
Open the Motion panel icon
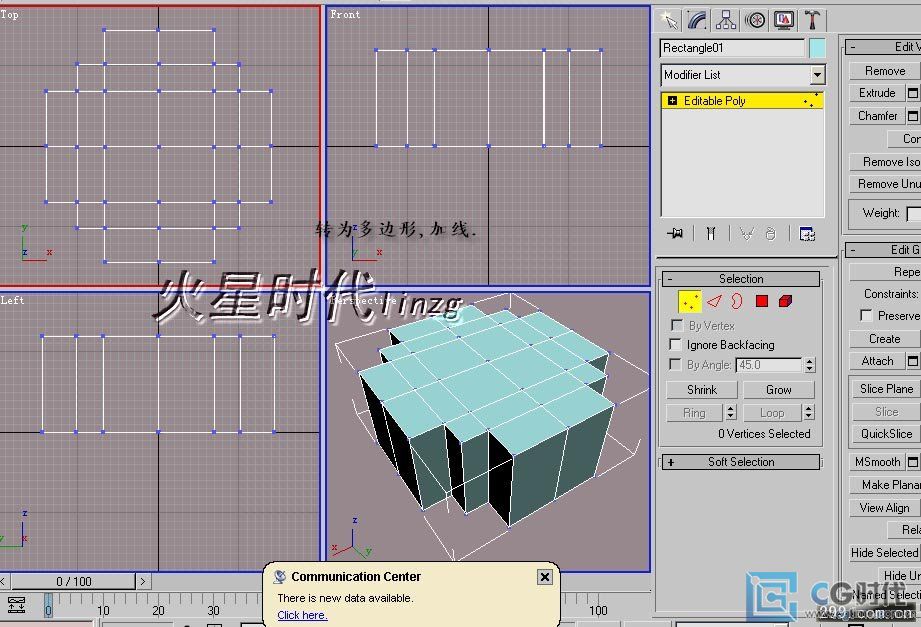click(756, 20)
